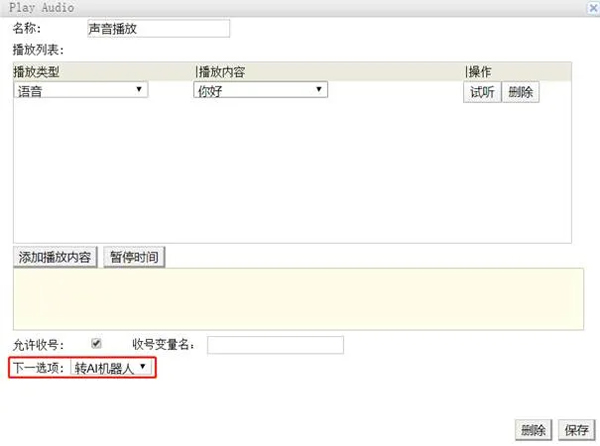This screenshot has width=600, height=446.
Task: Click the 添加播放内容 button
Action: pos(55,257)
